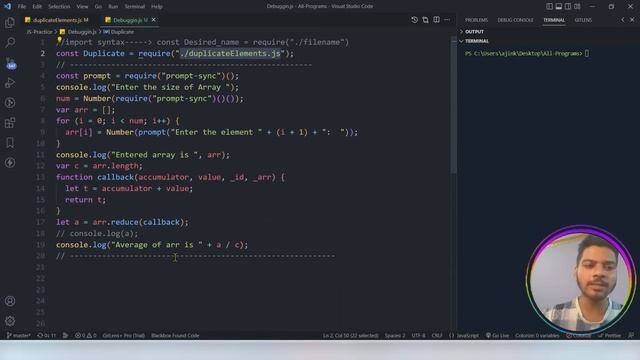Open the Accounts menu in activity bar
This screenshot has height=360, width=640.
10,301
